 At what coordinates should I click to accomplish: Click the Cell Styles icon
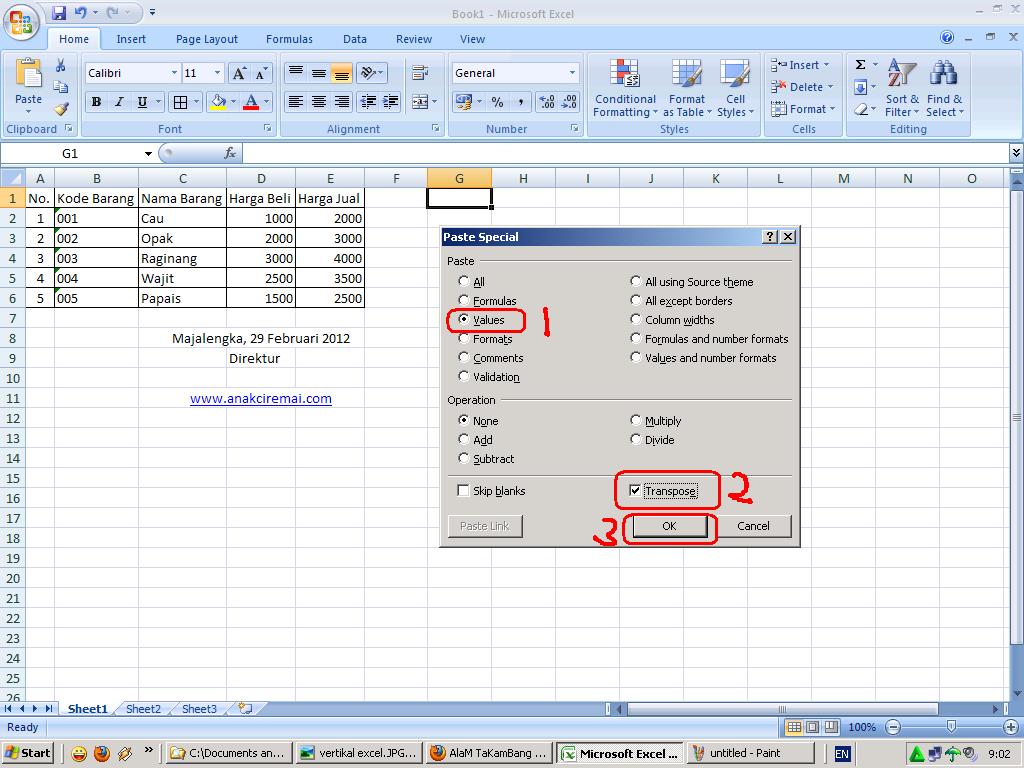[735, 73]
